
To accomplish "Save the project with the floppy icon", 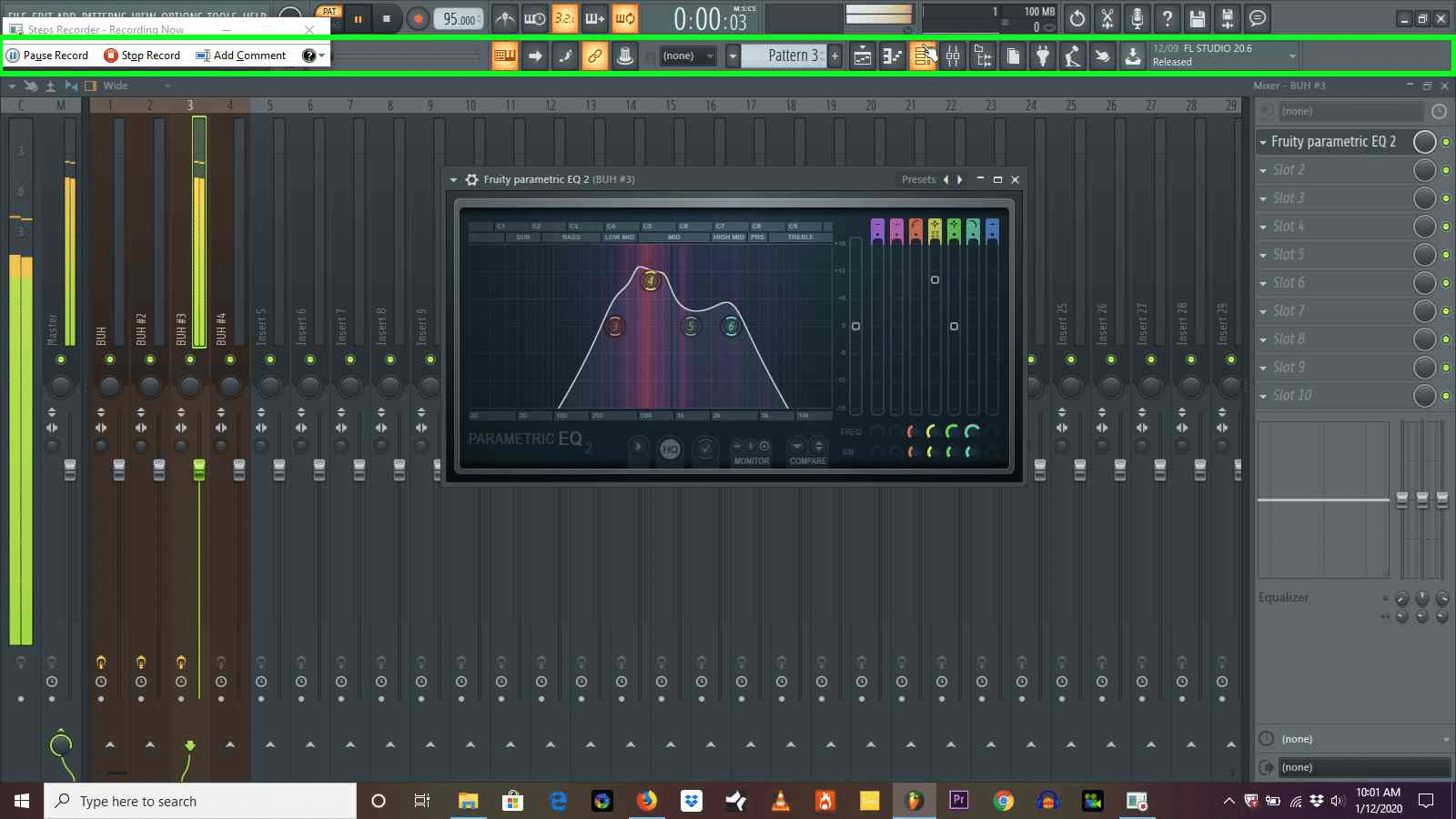I will pos(1198,18).
